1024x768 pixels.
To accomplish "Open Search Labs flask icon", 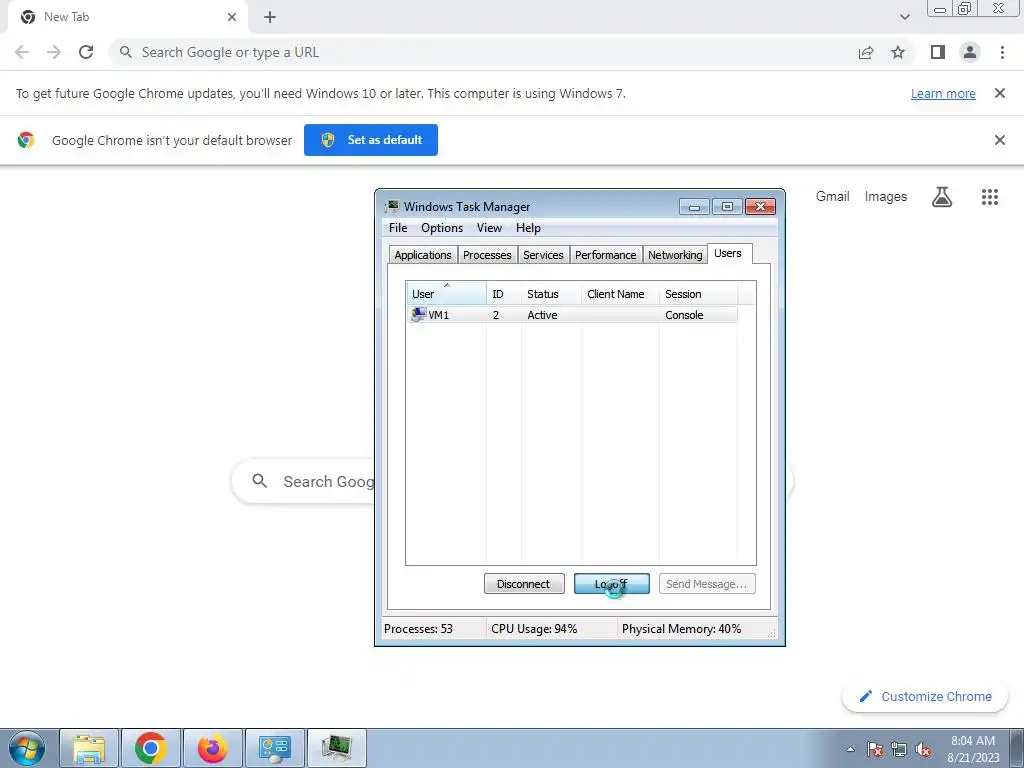I will coord(942,197).
